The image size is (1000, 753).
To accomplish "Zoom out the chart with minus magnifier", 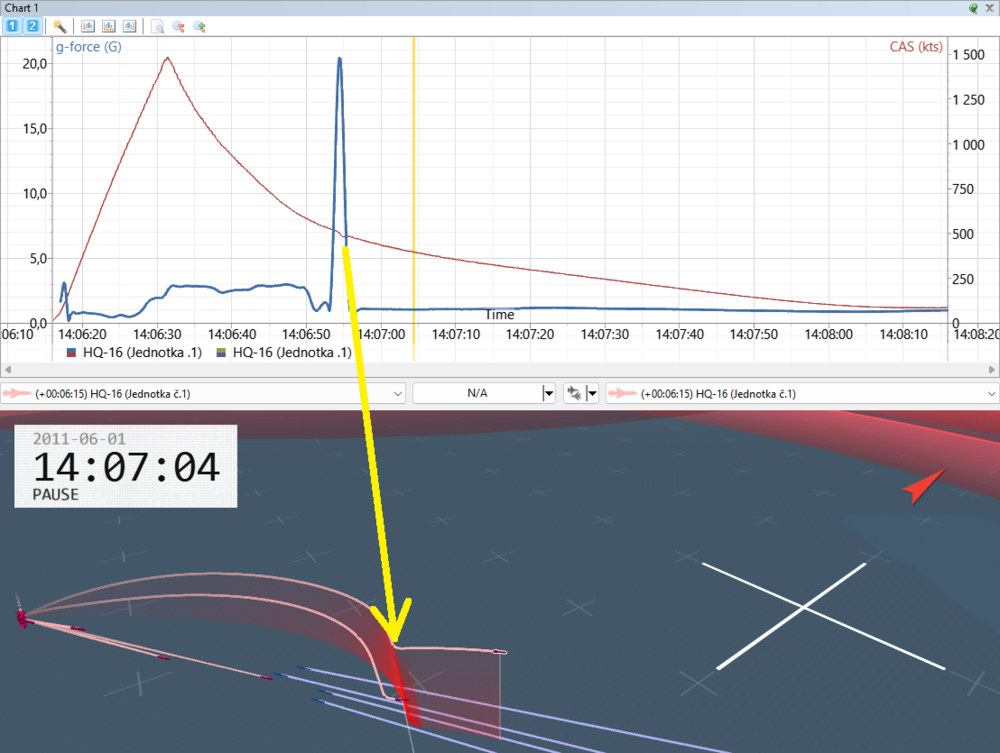I will [x=179, y=26].
